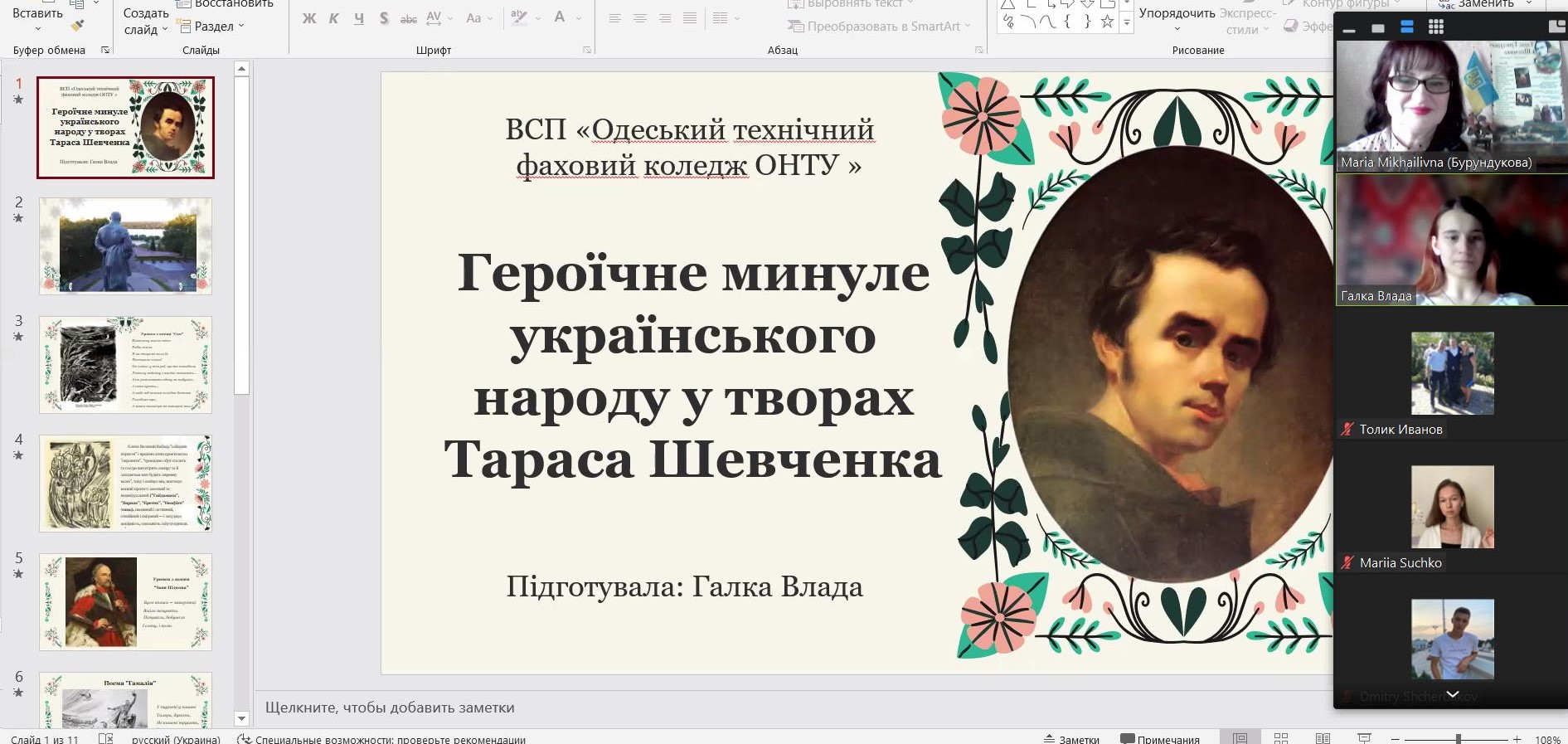Apply bold (Ж) formatting
The width and height of the screenshot is (1568, 744).
309,18
